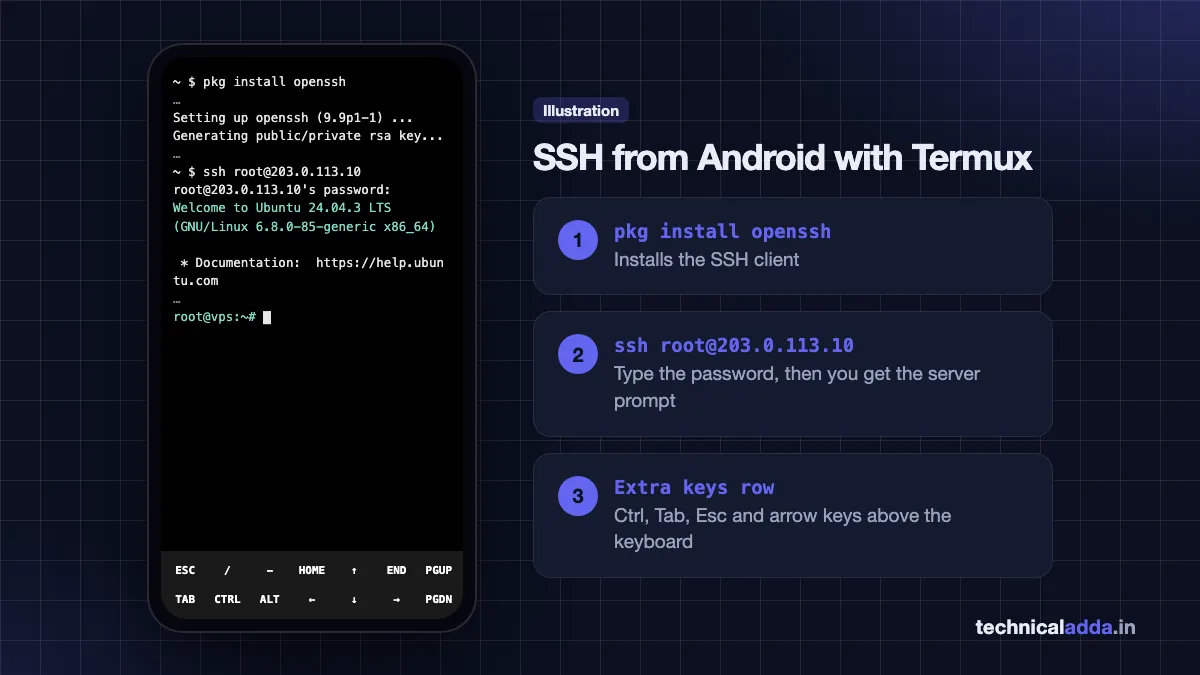Open the technicaladda.in site link
The width and height of the screenshot is (1200, 675).
click(1056, 628)
